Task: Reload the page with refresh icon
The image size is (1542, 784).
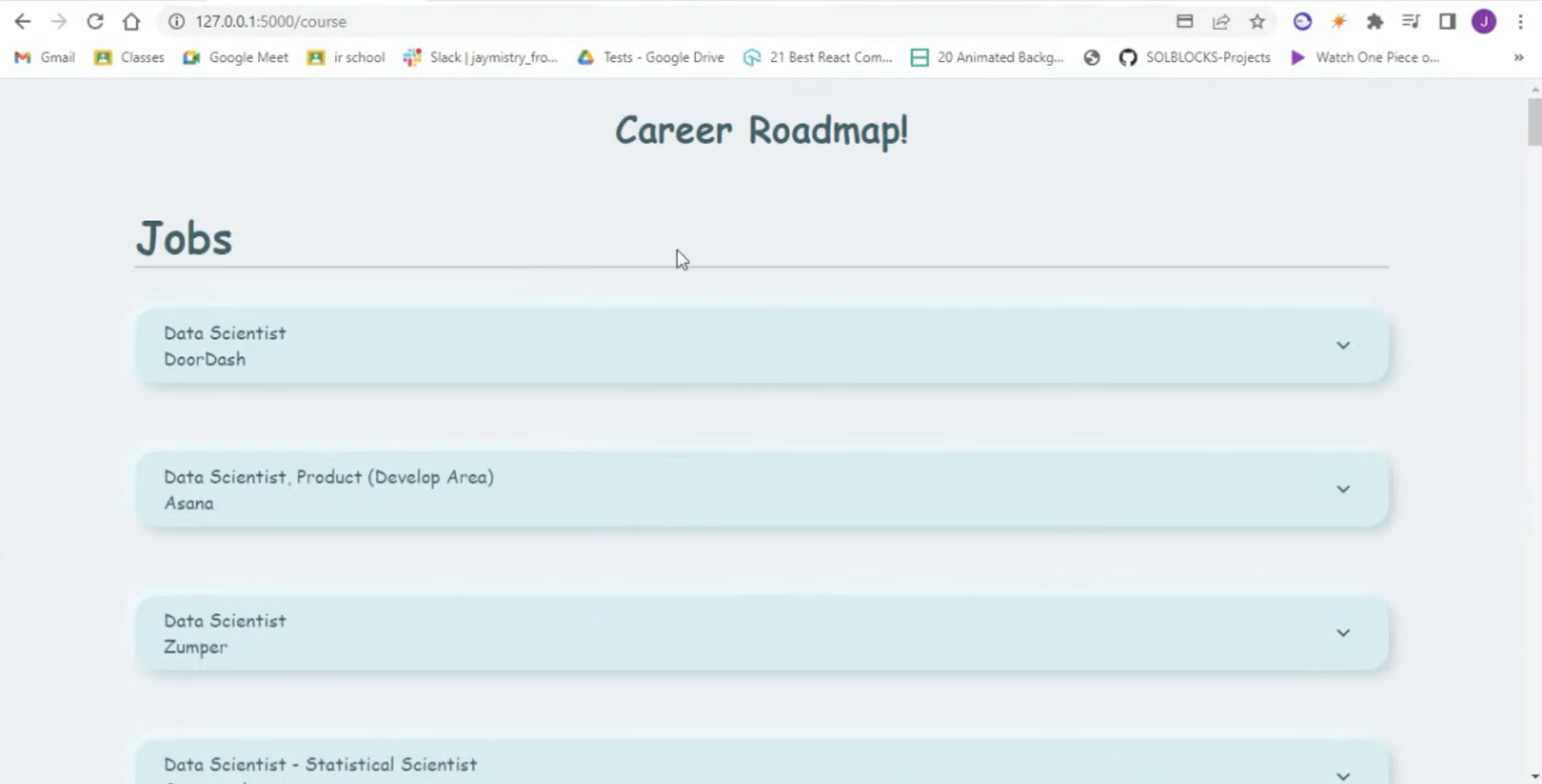Action: (95, 22)
